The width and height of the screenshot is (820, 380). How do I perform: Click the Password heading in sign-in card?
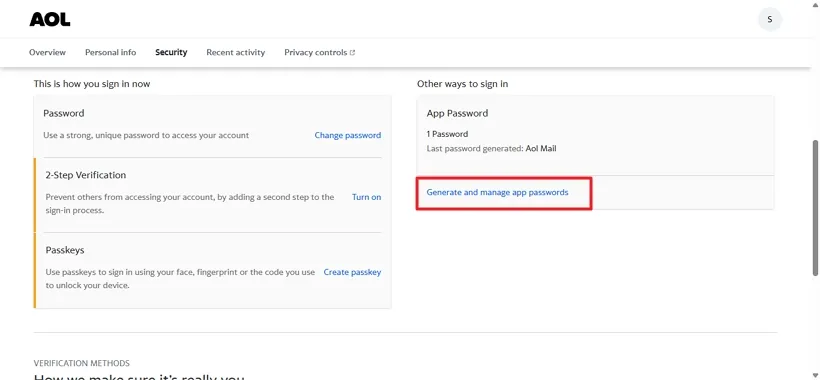(64, 113)
